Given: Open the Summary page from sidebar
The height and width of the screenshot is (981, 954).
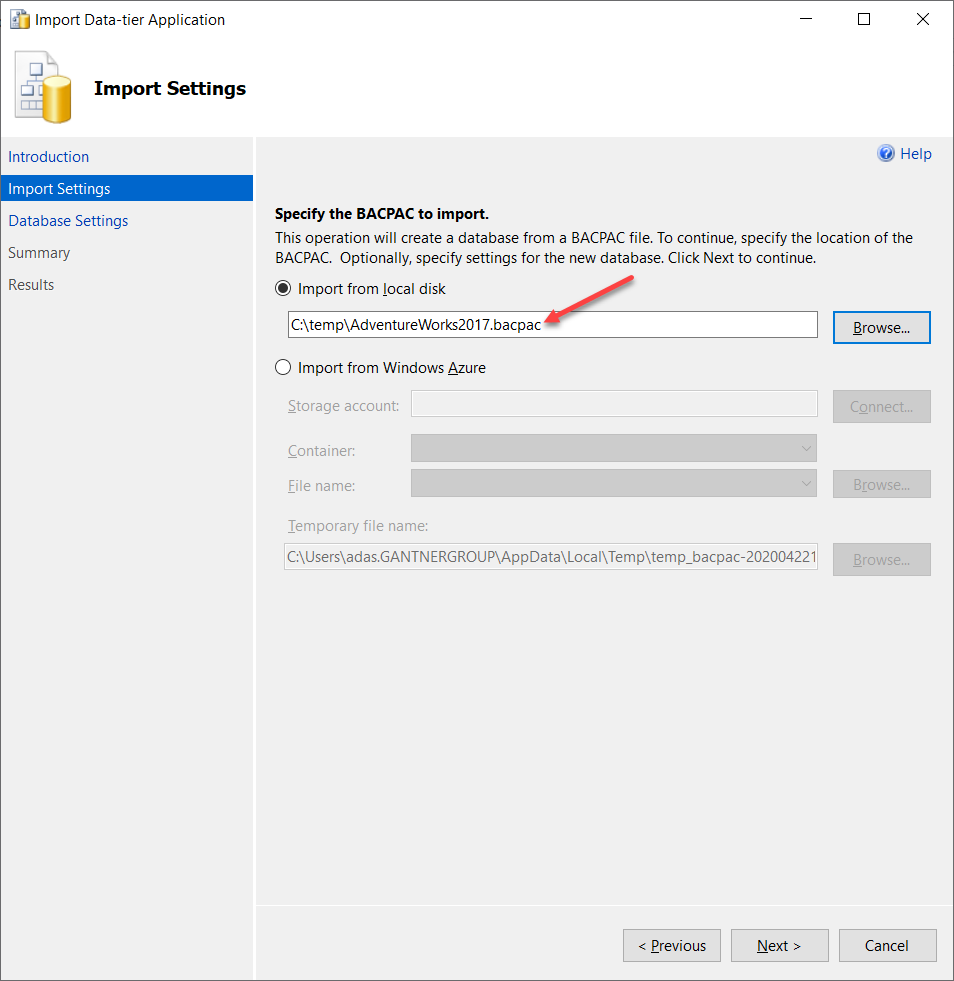Looking at the screenshot, I should click(39, 252).
